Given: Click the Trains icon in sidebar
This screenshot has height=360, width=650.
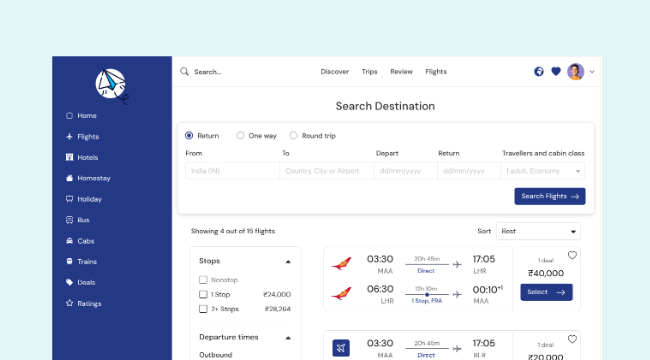Looking at the screenshot, I should pos(69,261).
